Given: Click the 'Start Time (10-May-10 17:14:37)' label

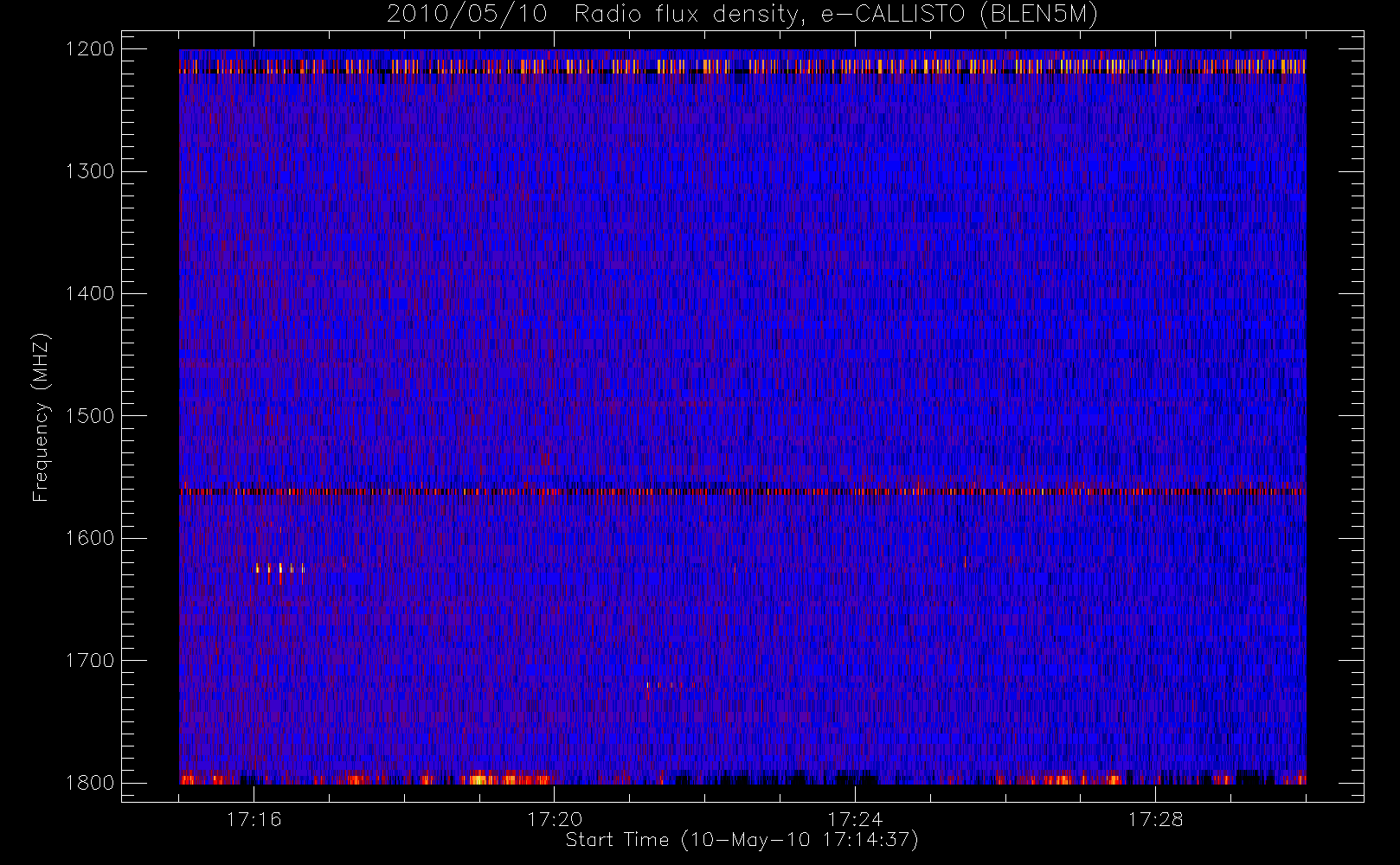Looking at the screenshot, I should (742, 840).
